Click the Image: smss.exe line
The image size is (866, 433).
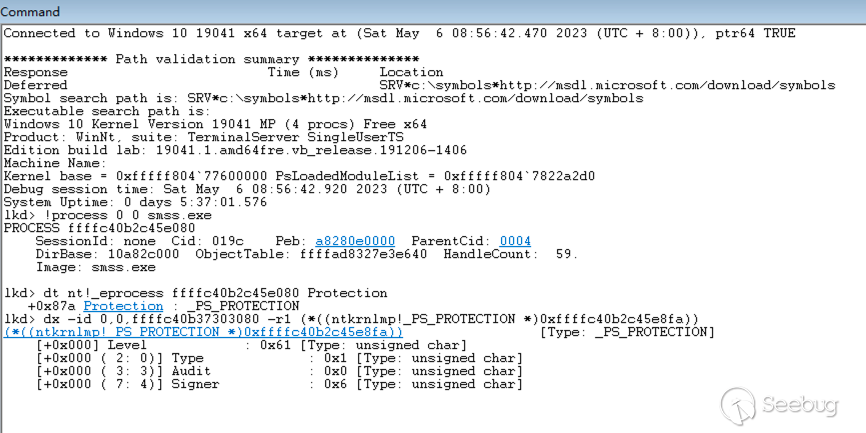(x=95, y=267)
